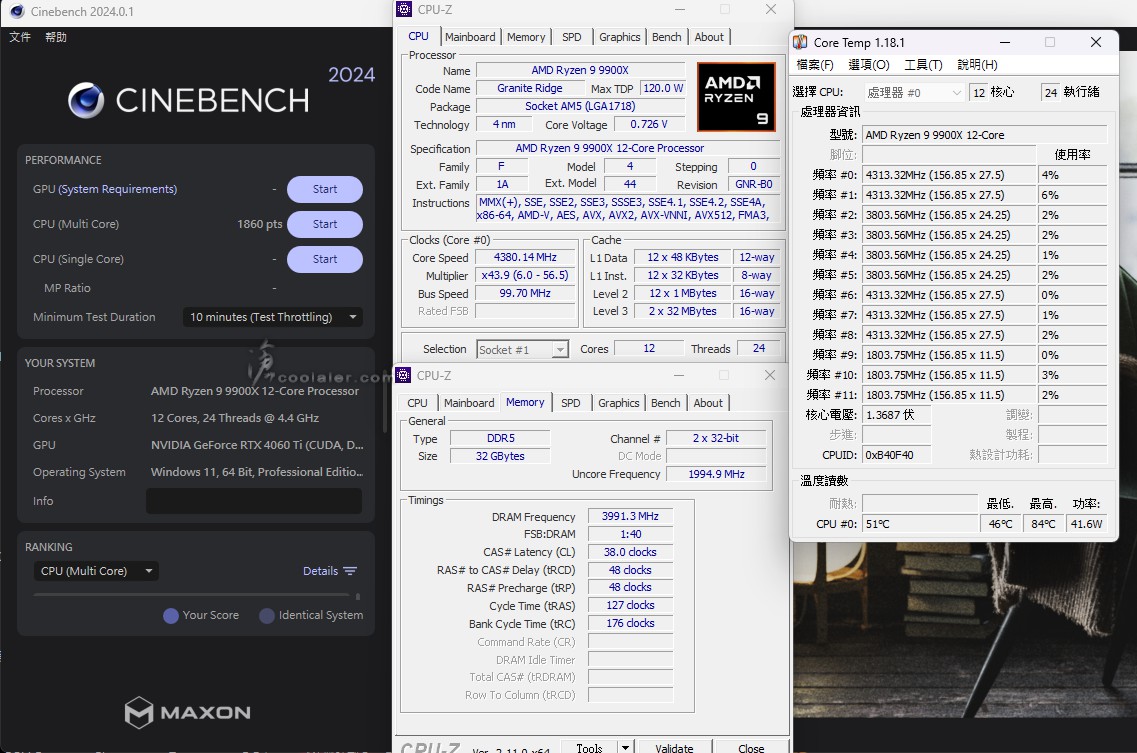Click the "1.3687 伏" core voltage in Core Temp
This screenshot has width=1137, height=753.
(x=896, y=415)
